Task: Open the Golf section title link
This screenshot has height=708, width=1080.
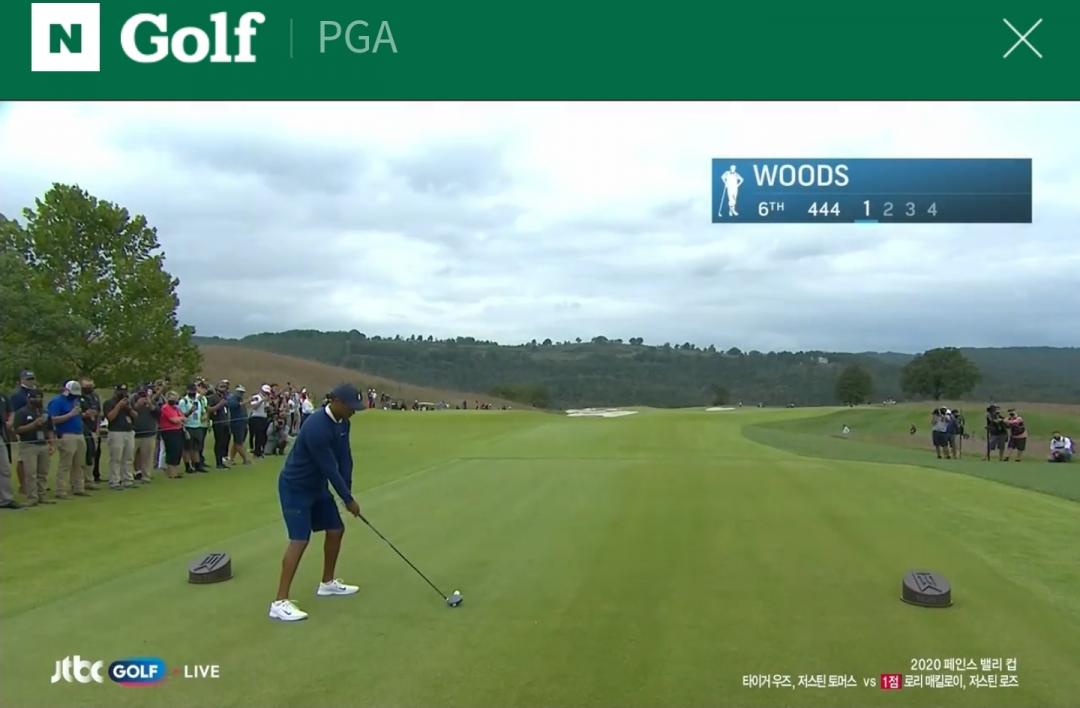Action: 192,38
